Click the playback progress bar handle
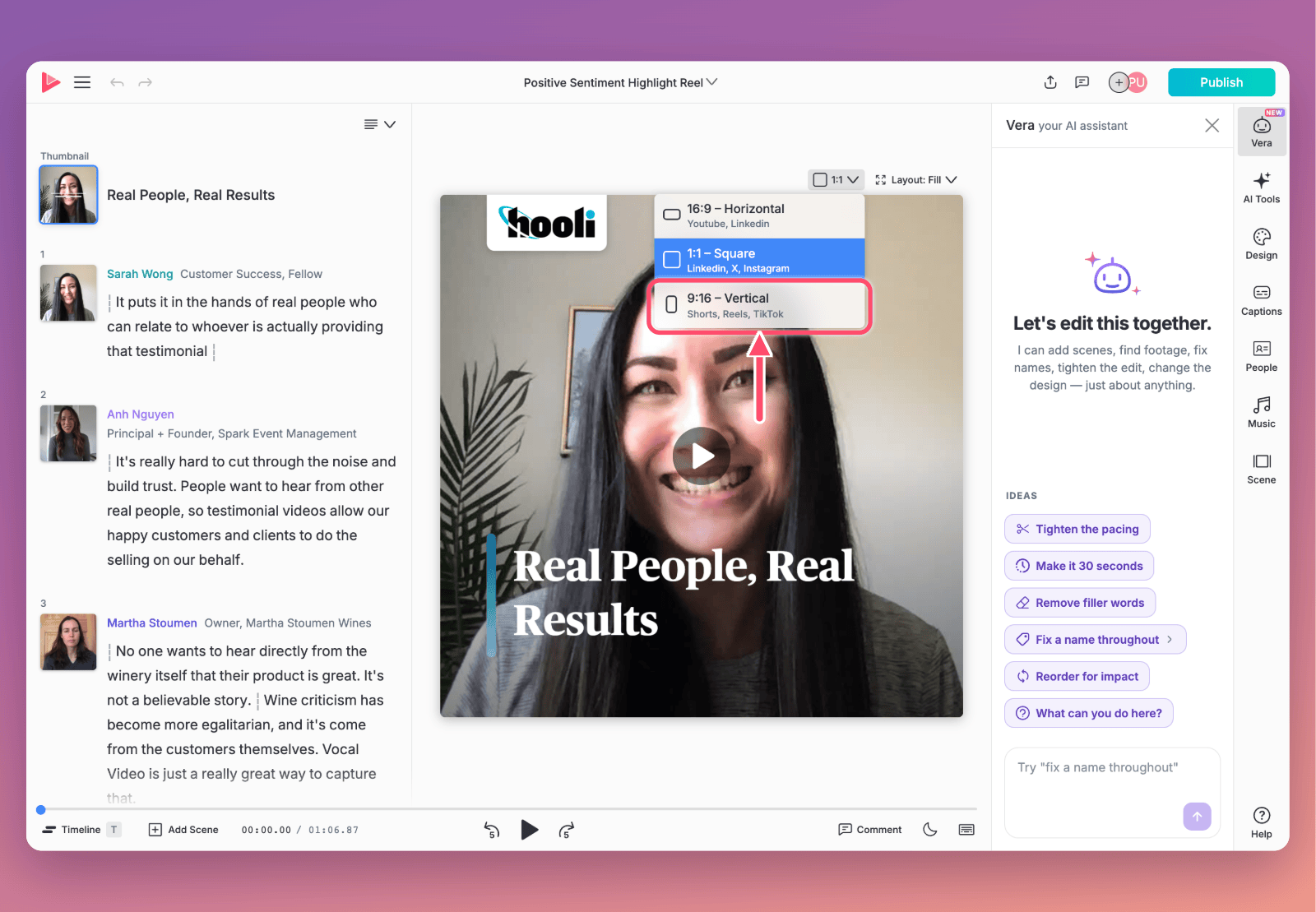Screen dimensions: 1316x912 41,810
